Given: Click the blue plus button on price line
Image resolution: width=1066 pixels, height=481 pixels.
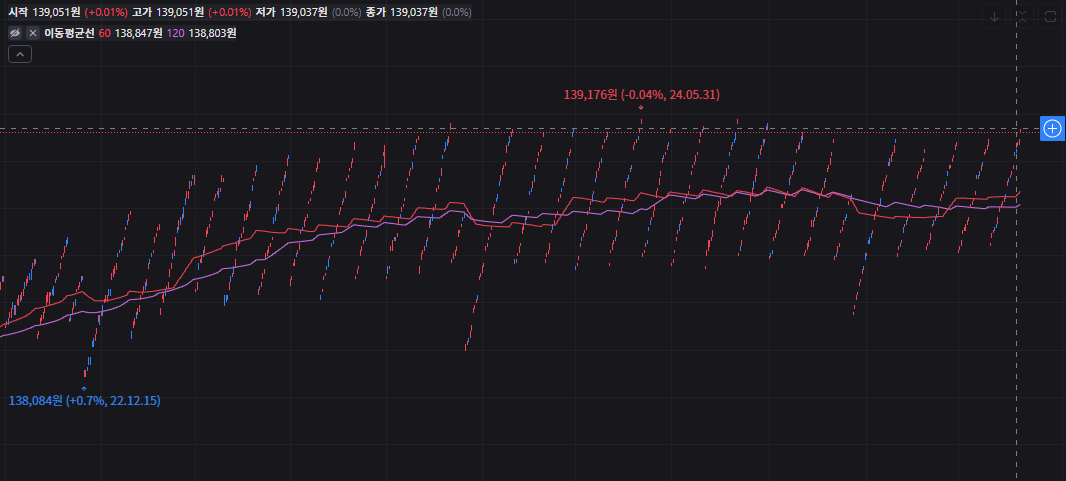Looking at the screenshot, I should (1052, 128).
